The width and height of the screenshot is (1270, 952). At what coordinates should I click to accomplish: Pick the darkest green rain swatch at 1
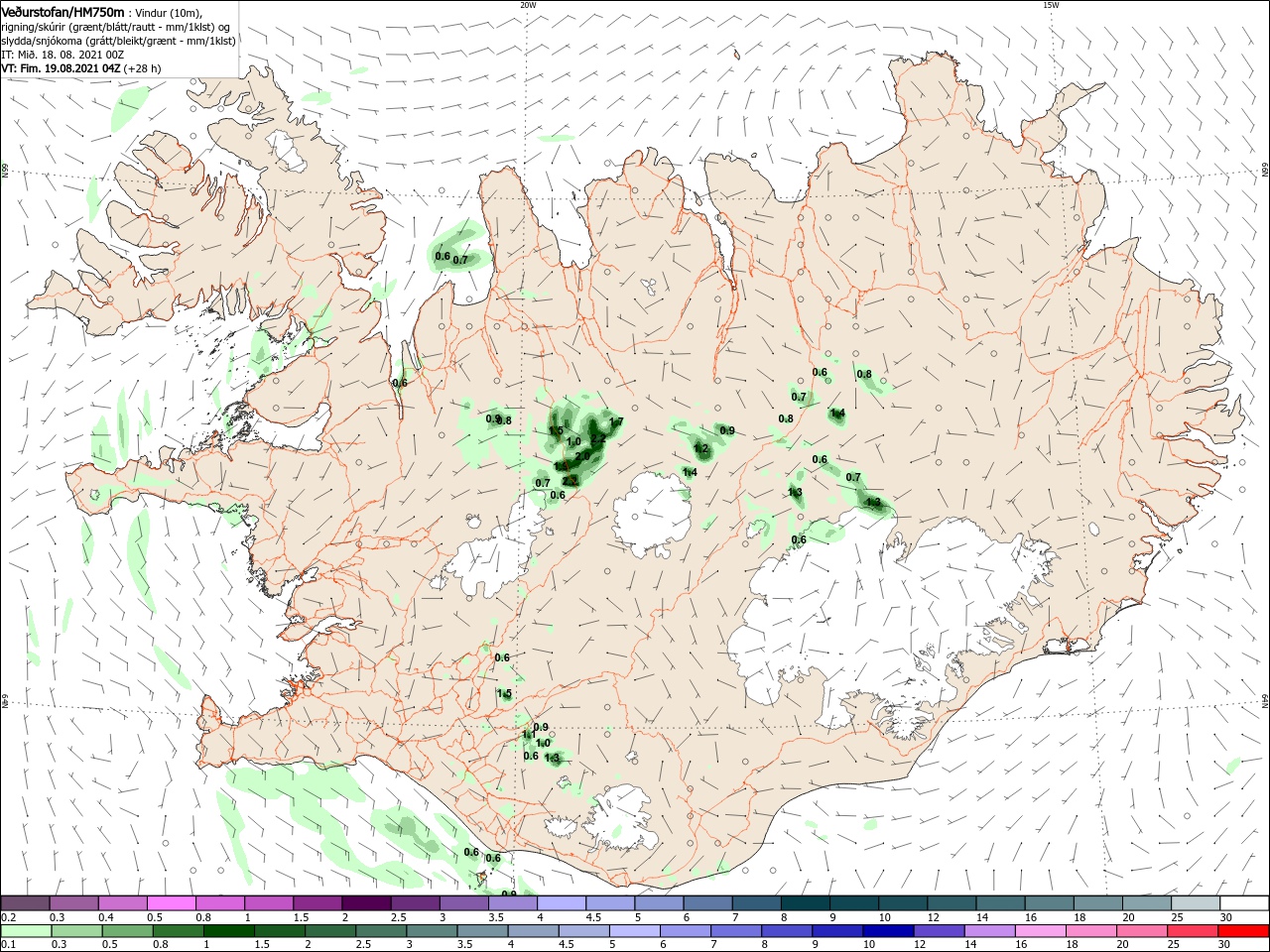(230, 932)
